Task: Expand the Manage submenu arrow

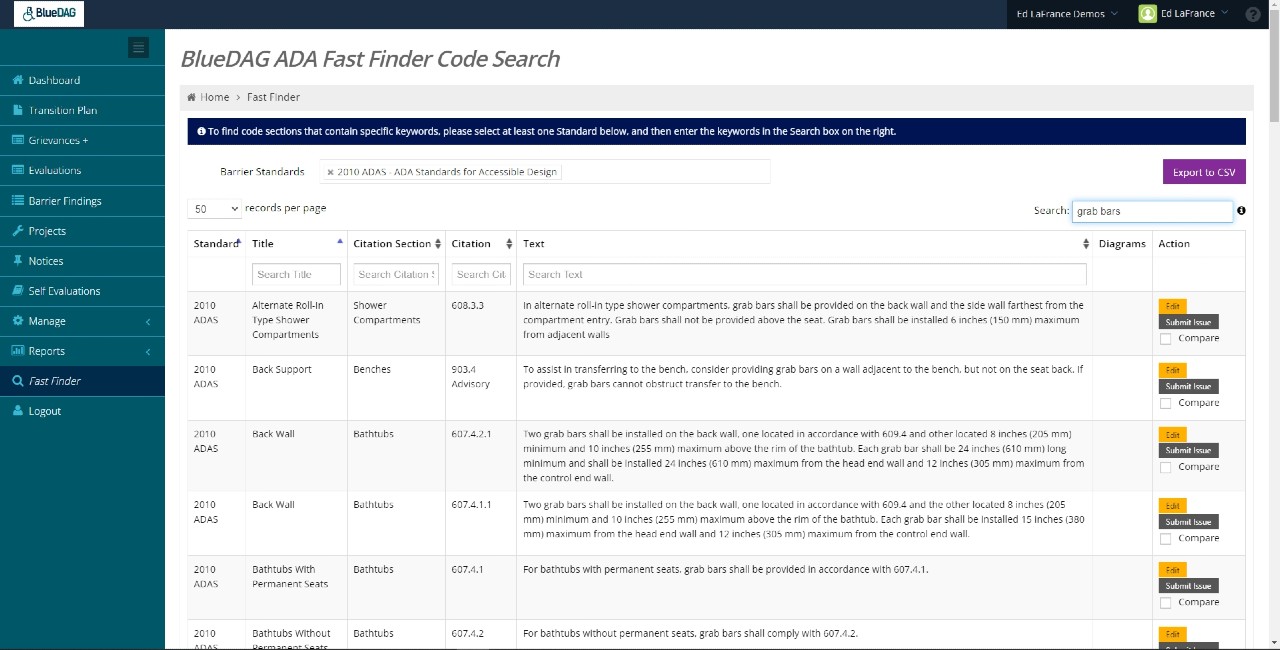Action: click(148, 321)
